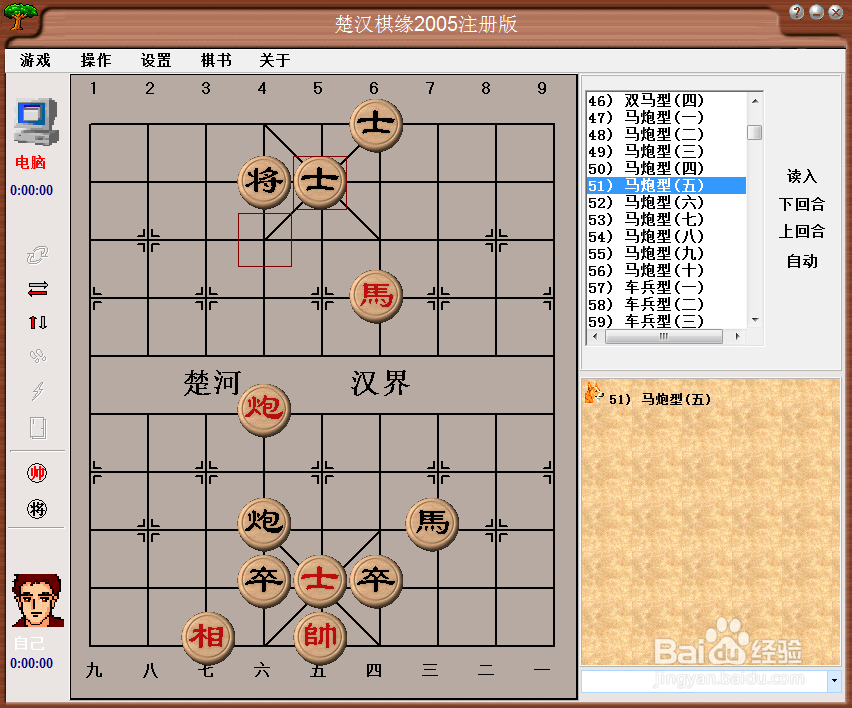Image resolution: width=852 pixels, height=708 pixels.
Task: Select list entry 49) 马炮型(三)
Action: [x=666, y=152]
